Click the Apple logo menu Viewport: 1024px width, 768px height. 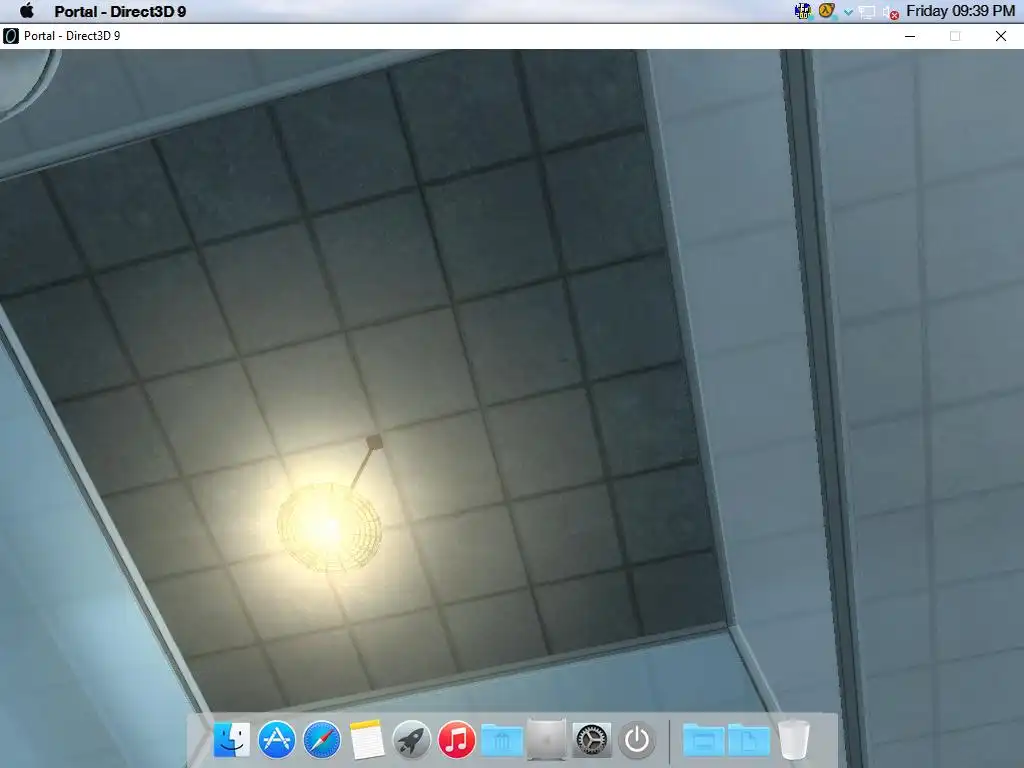point(27,11)
